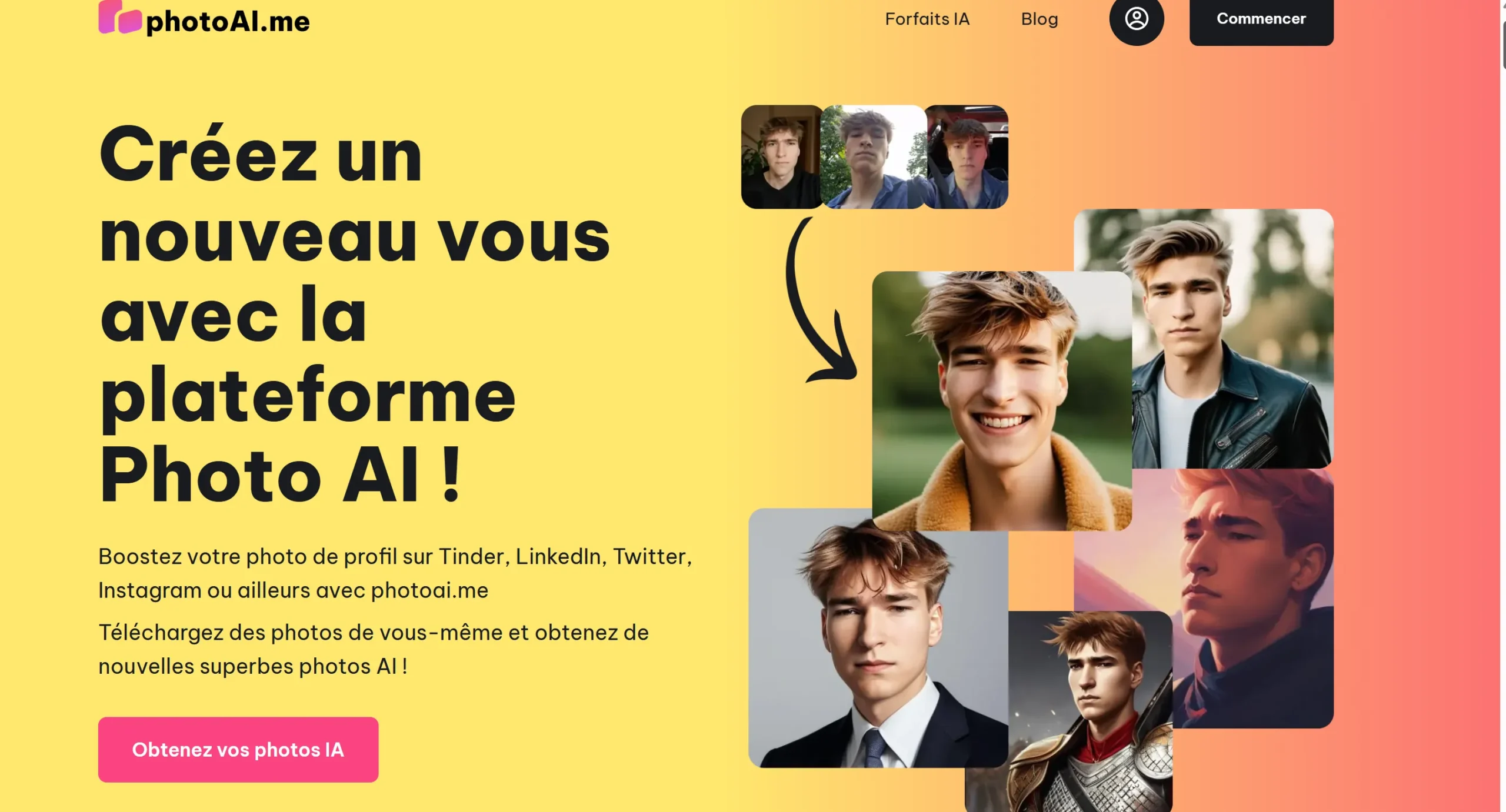
Task: Click the Obtenez vos photos IA button
Action: coord(238,749)
